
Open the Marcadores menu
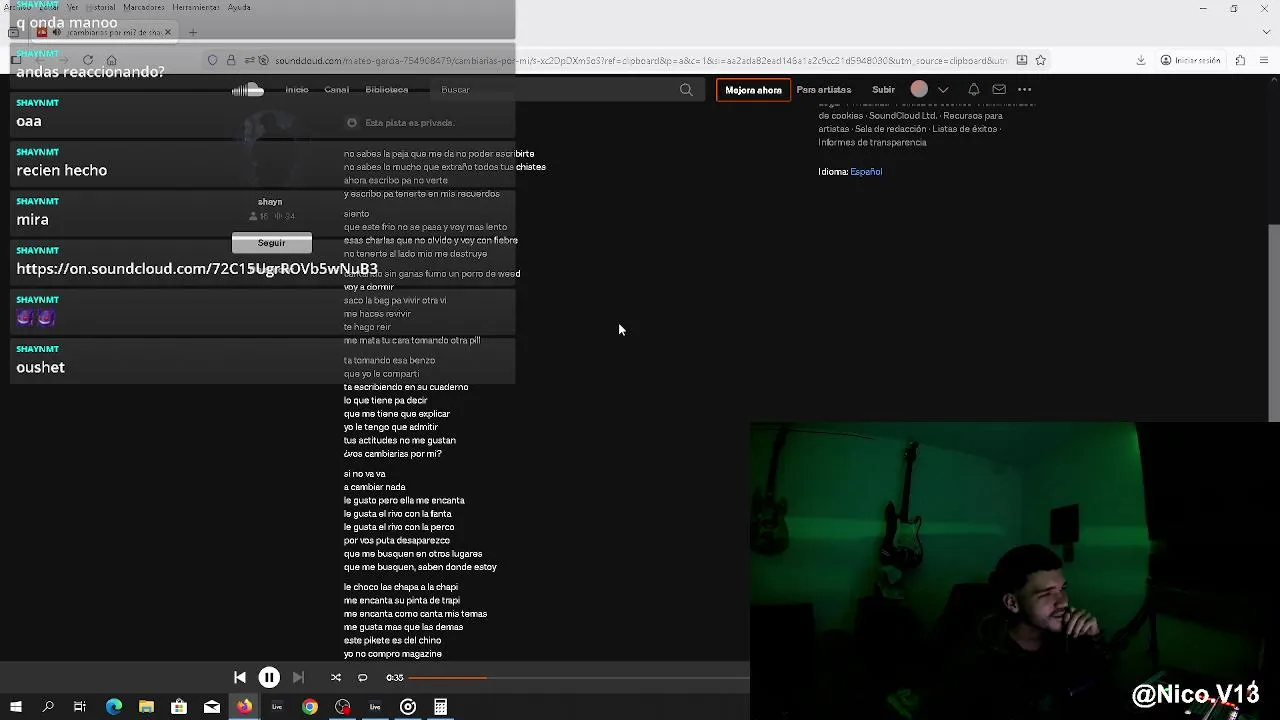pyautogui.click(x=144, y=7)
